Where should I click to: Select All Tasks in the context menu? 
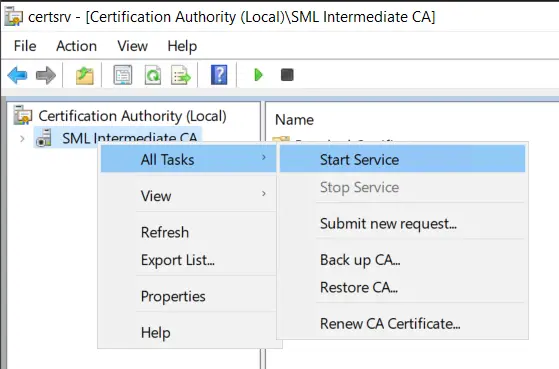(189, 159)
